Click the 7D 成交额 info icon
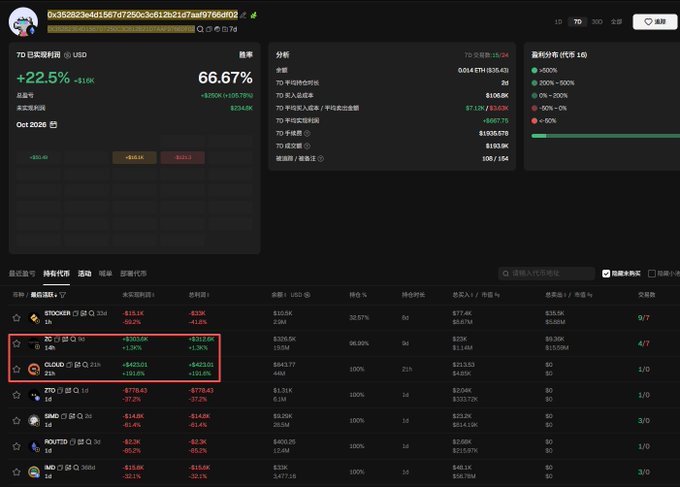This screenshot has width=680, height=487. [307, 146]
